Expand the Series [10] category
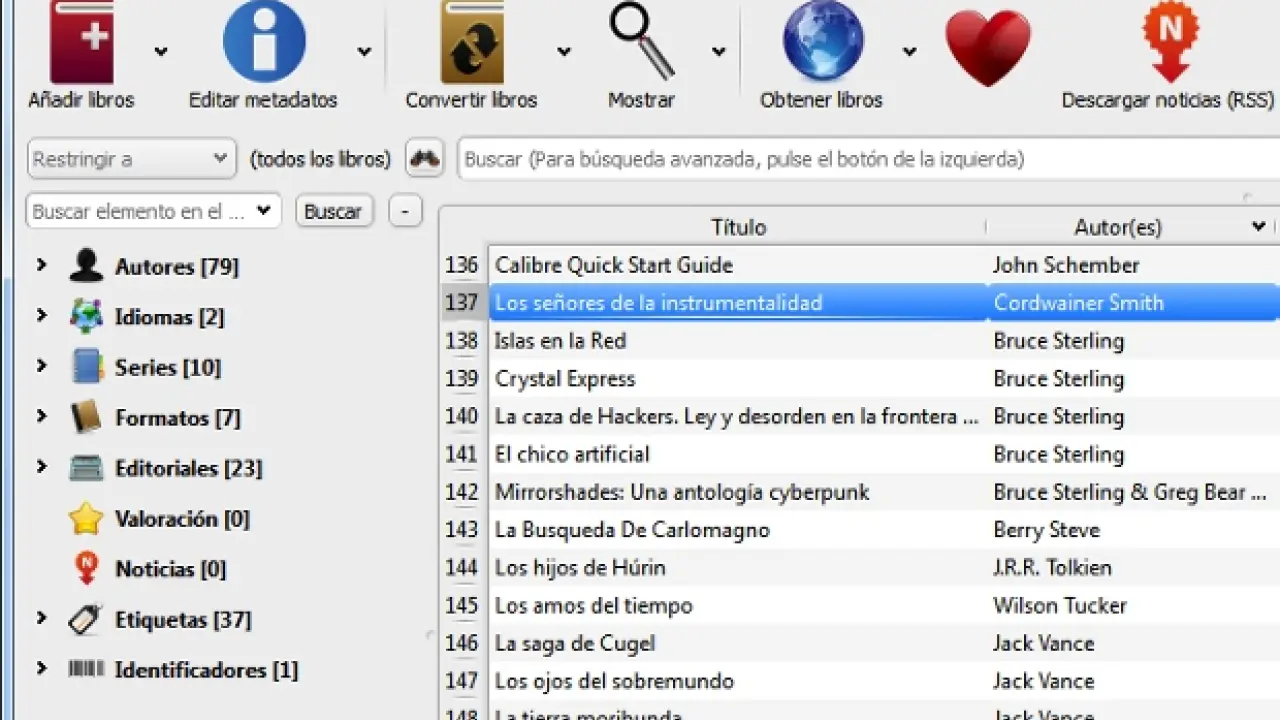This screenshot has height=720, width=1280. pyautogui.click(x=41, y=367)
